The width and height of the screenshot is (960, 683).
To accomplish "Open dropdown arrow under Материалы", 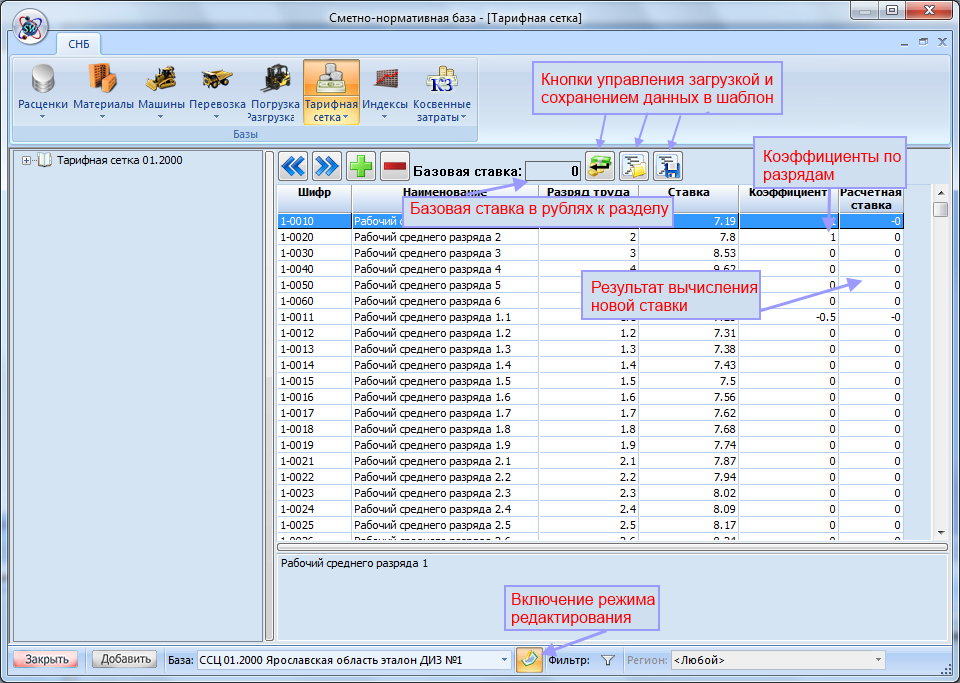I will [x=102, y=116].
